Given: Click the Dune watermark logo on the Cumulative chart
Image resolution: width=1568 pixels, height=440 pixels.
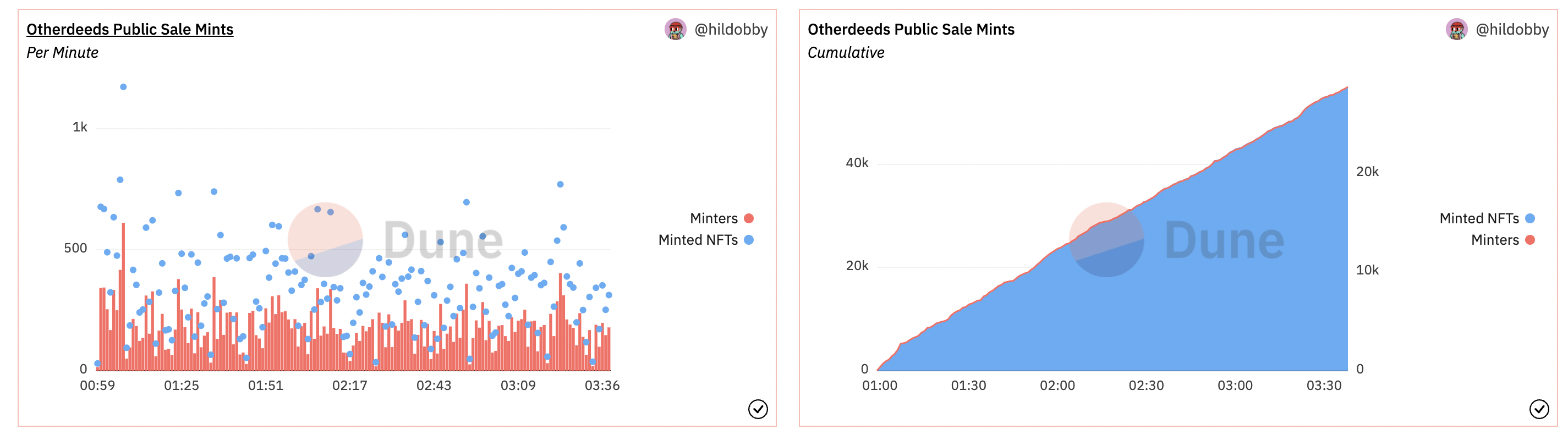Looking at the screenshot, I should click(1177, 240).
